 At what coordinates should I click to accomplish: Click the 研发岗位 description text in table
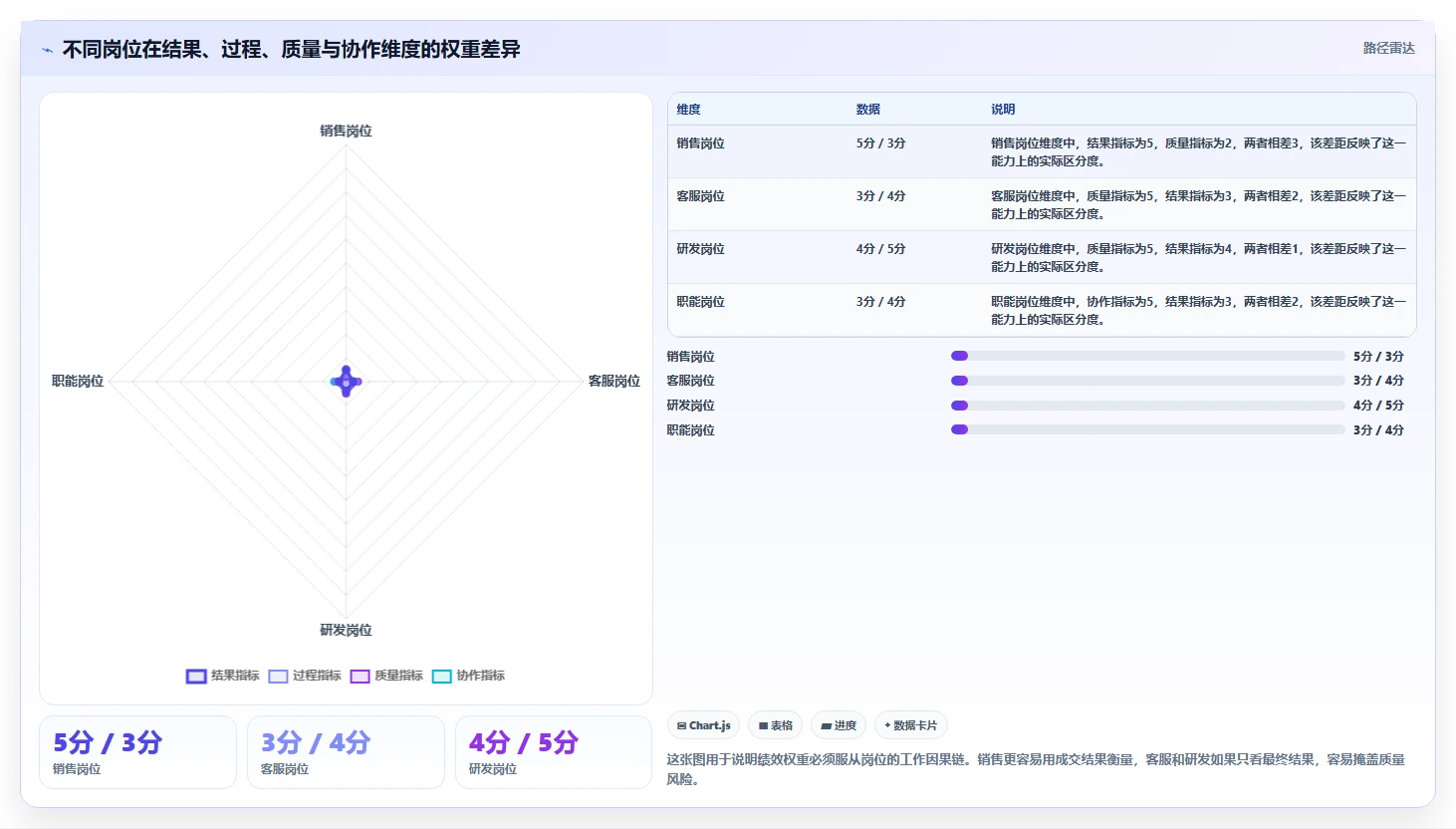(x=1198, y=258)
